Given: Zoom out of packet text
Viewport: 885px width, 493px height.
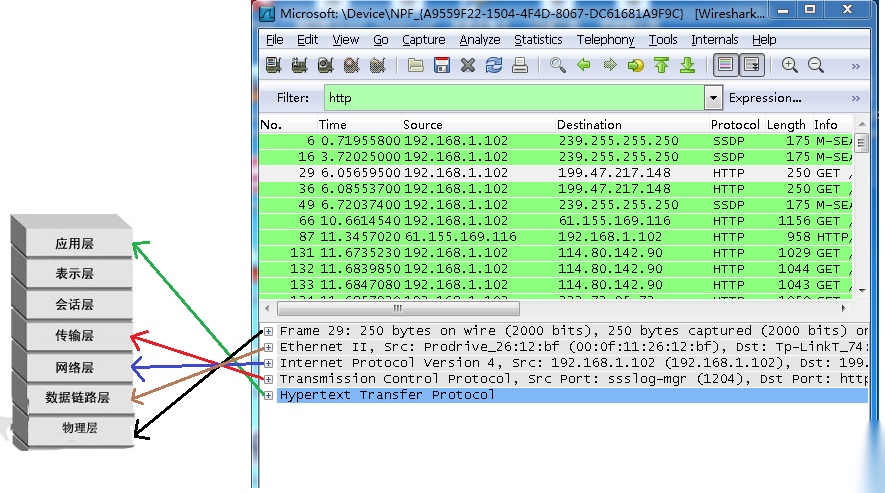Looking at the screenshot, I should (816, 66).
